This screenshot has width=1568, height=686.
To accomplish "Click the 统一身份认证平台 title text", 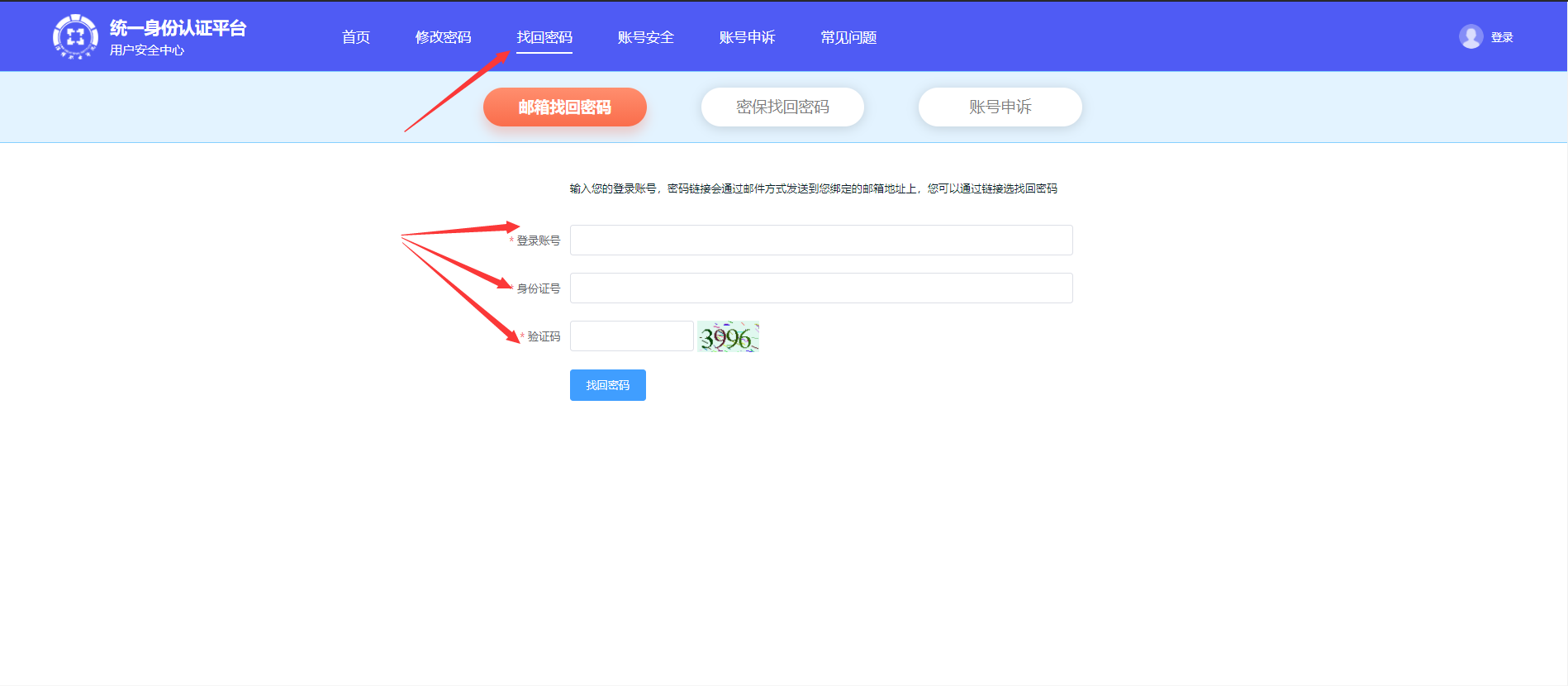I will point(178,28).
